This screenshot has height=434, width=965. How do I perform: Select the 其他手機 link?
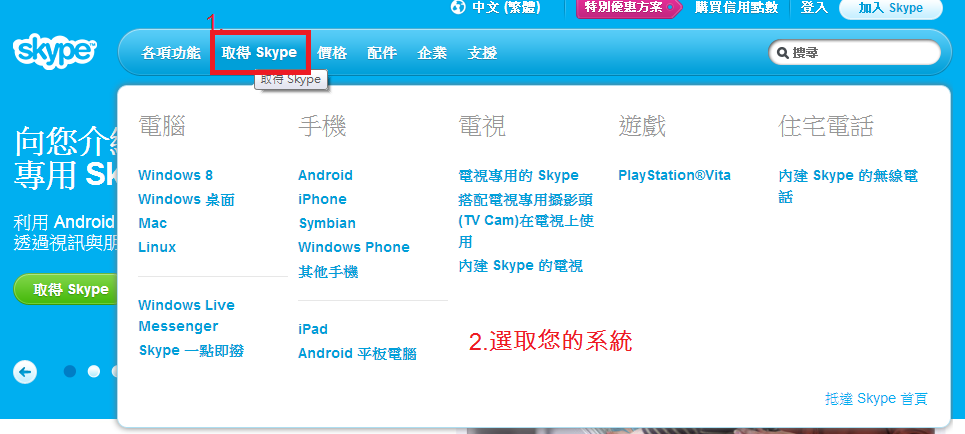(328, 271)
